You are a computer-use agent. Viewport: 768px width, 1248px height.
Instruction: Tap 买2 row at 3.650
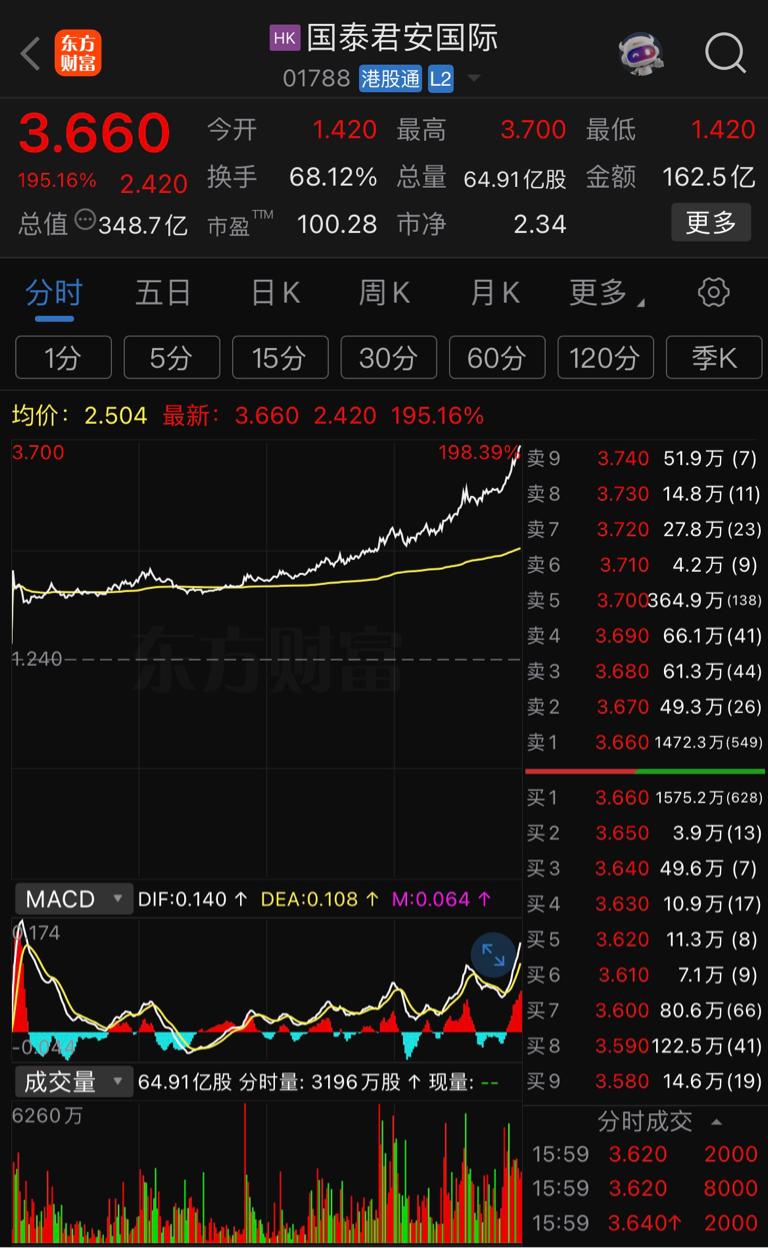(644, 833)
